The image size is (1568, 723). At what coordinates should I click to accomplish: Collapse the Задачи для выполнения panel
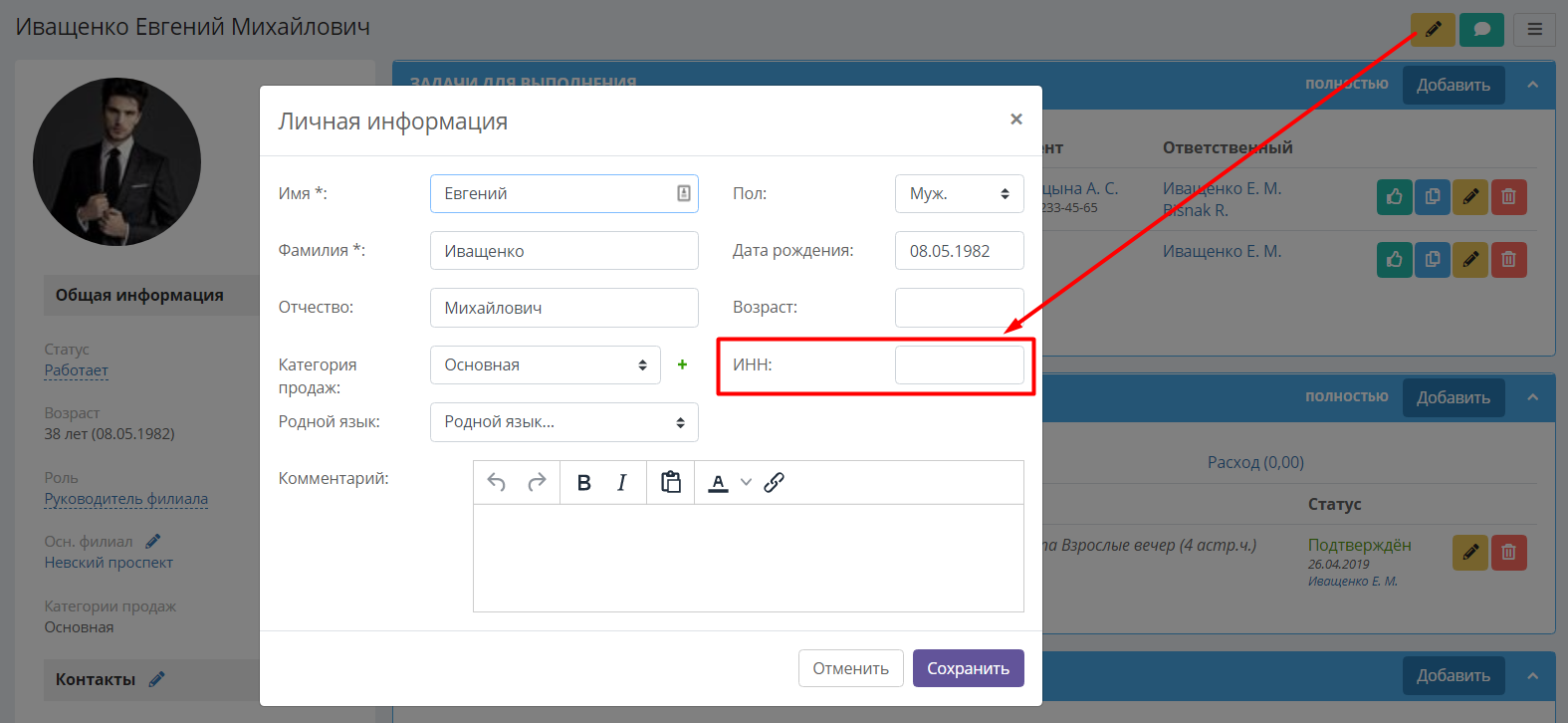(1532, 86)
